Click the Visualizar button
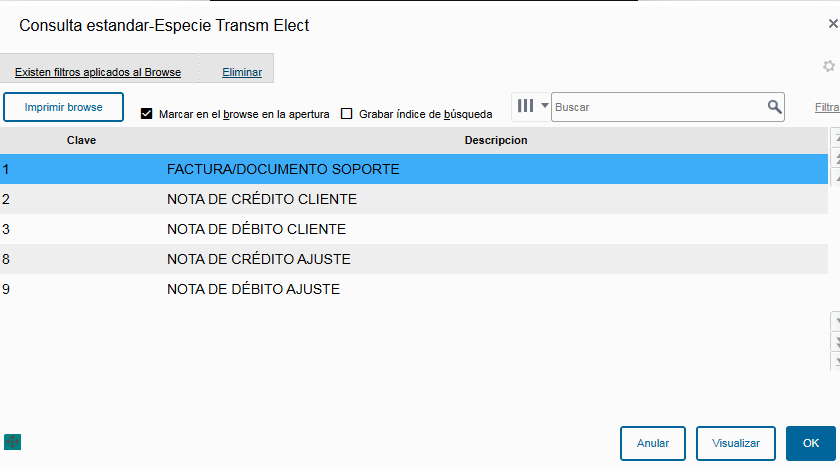This screenshot has width=840, height=469. click(736, 443)
